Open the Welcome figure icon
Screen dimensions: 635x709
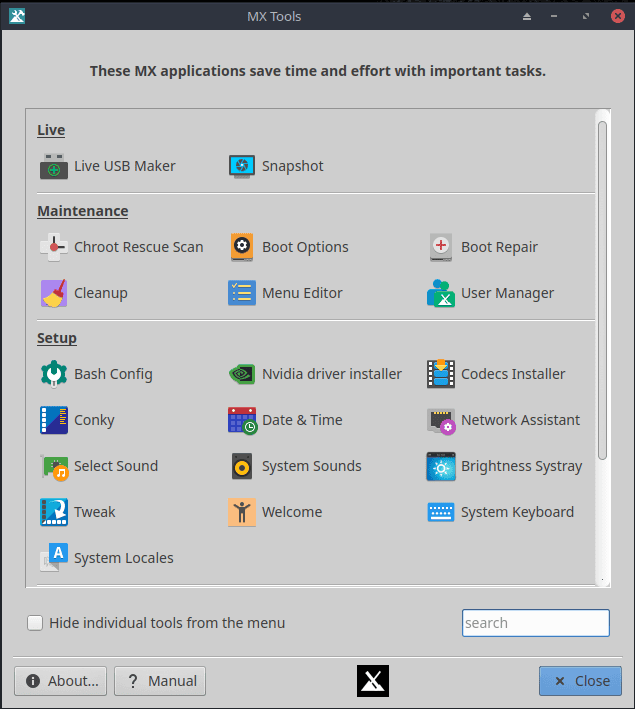click(242, 512)
